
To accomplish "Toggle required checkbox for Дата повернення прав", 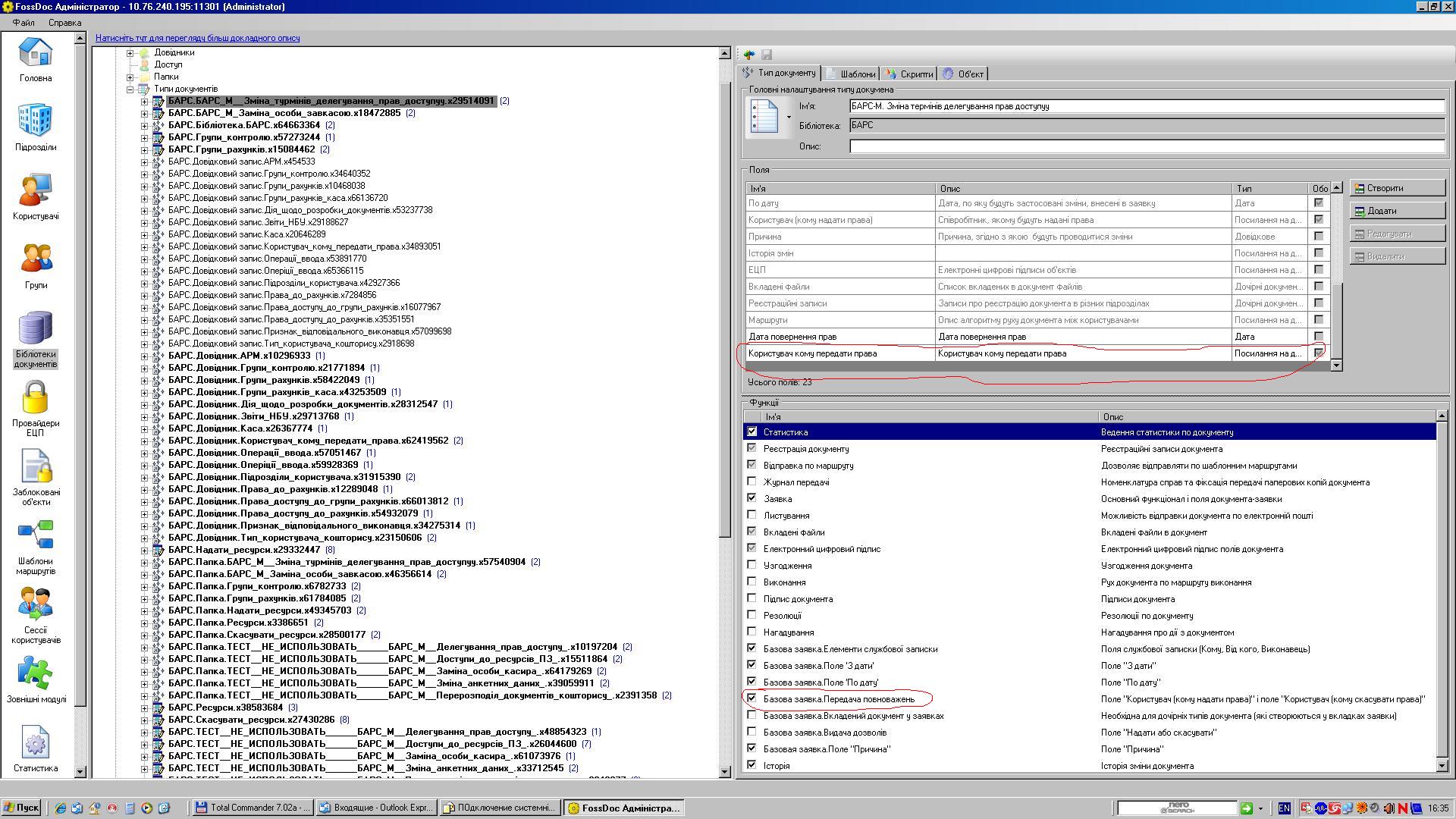I will click(x=1319, y=336).
